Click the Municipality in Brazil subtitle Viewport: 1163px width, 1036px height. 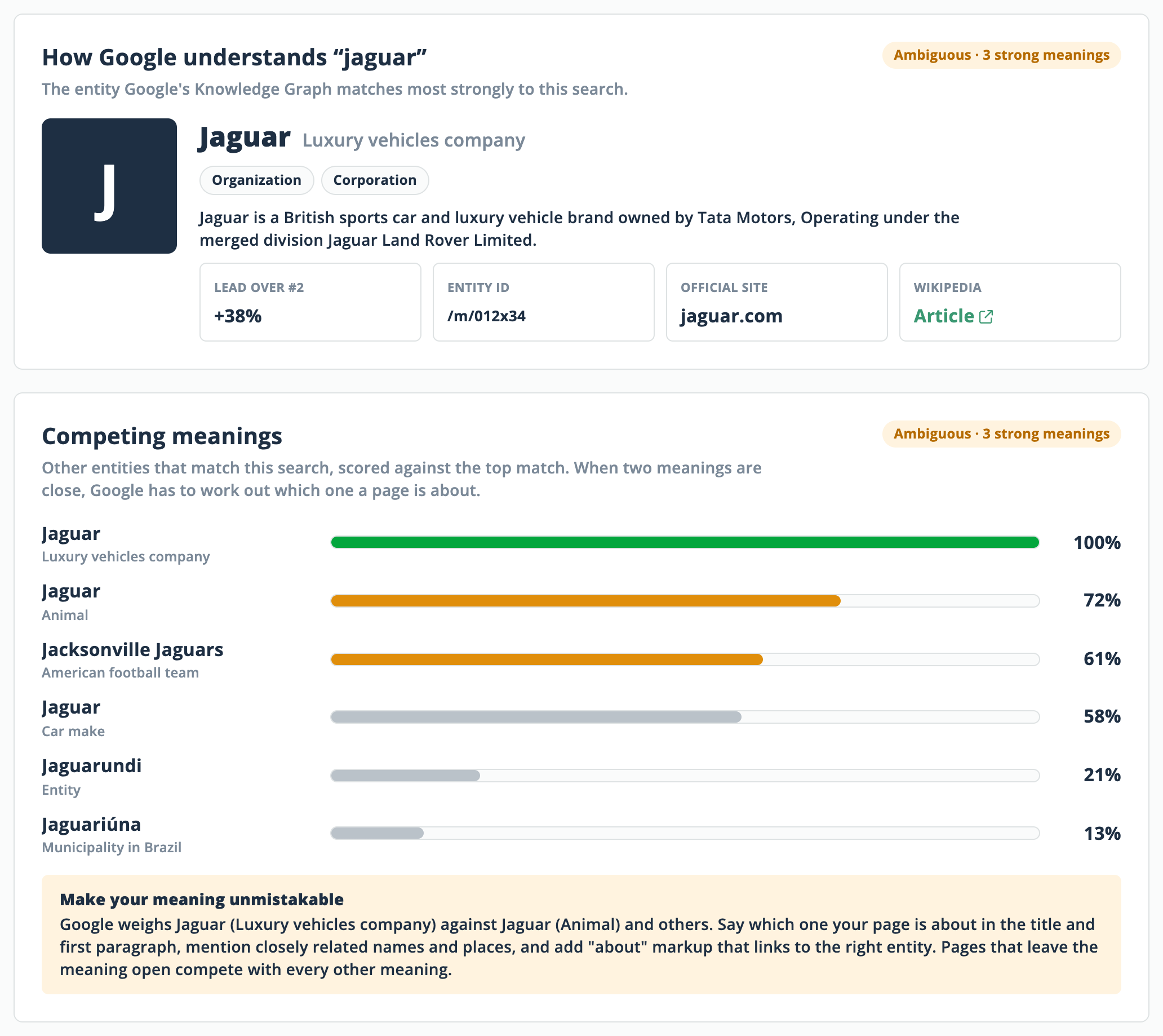click(112, 848)
